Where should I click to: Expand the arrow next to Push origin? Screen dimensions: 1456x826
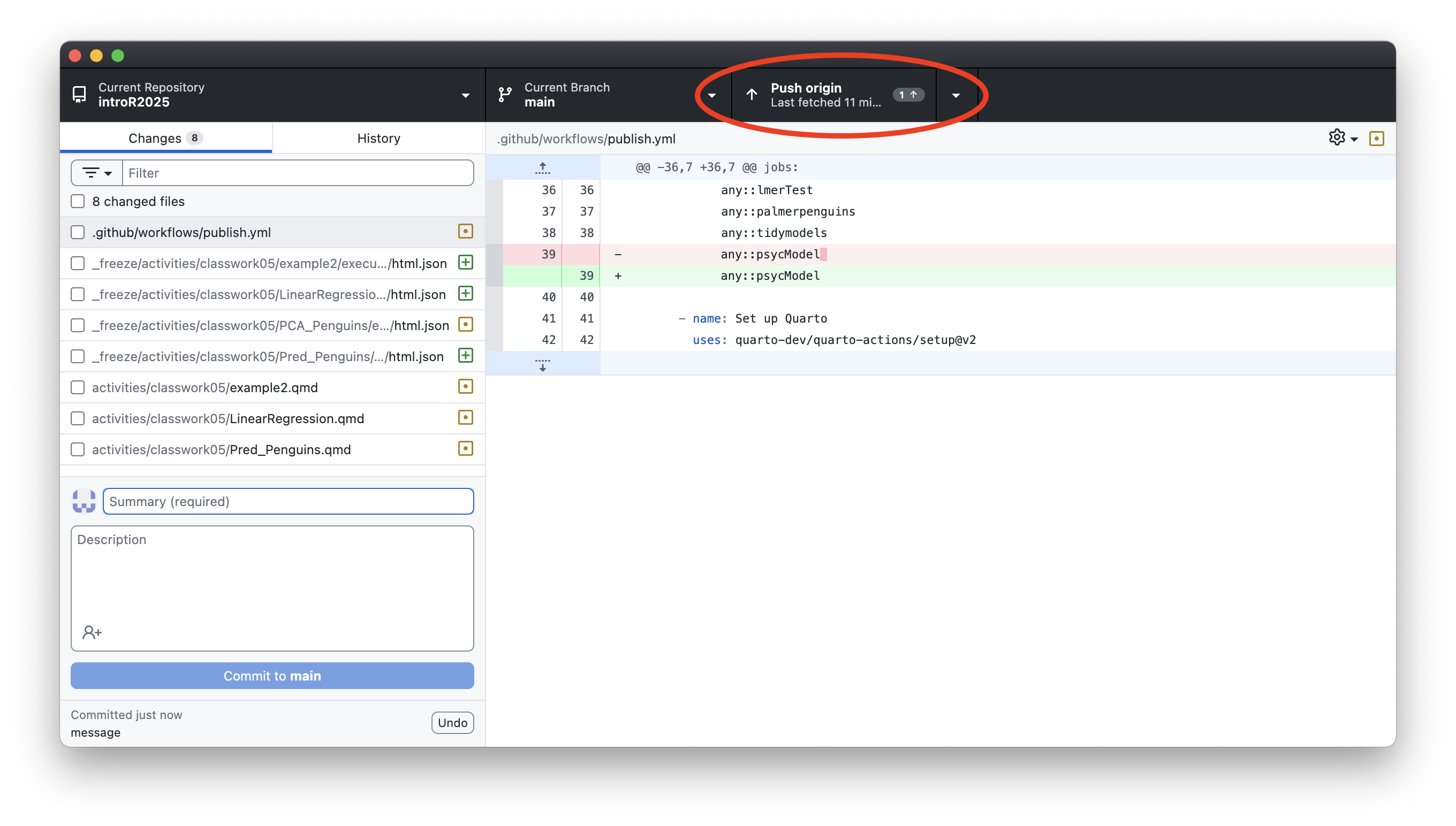tap(956, 95)
